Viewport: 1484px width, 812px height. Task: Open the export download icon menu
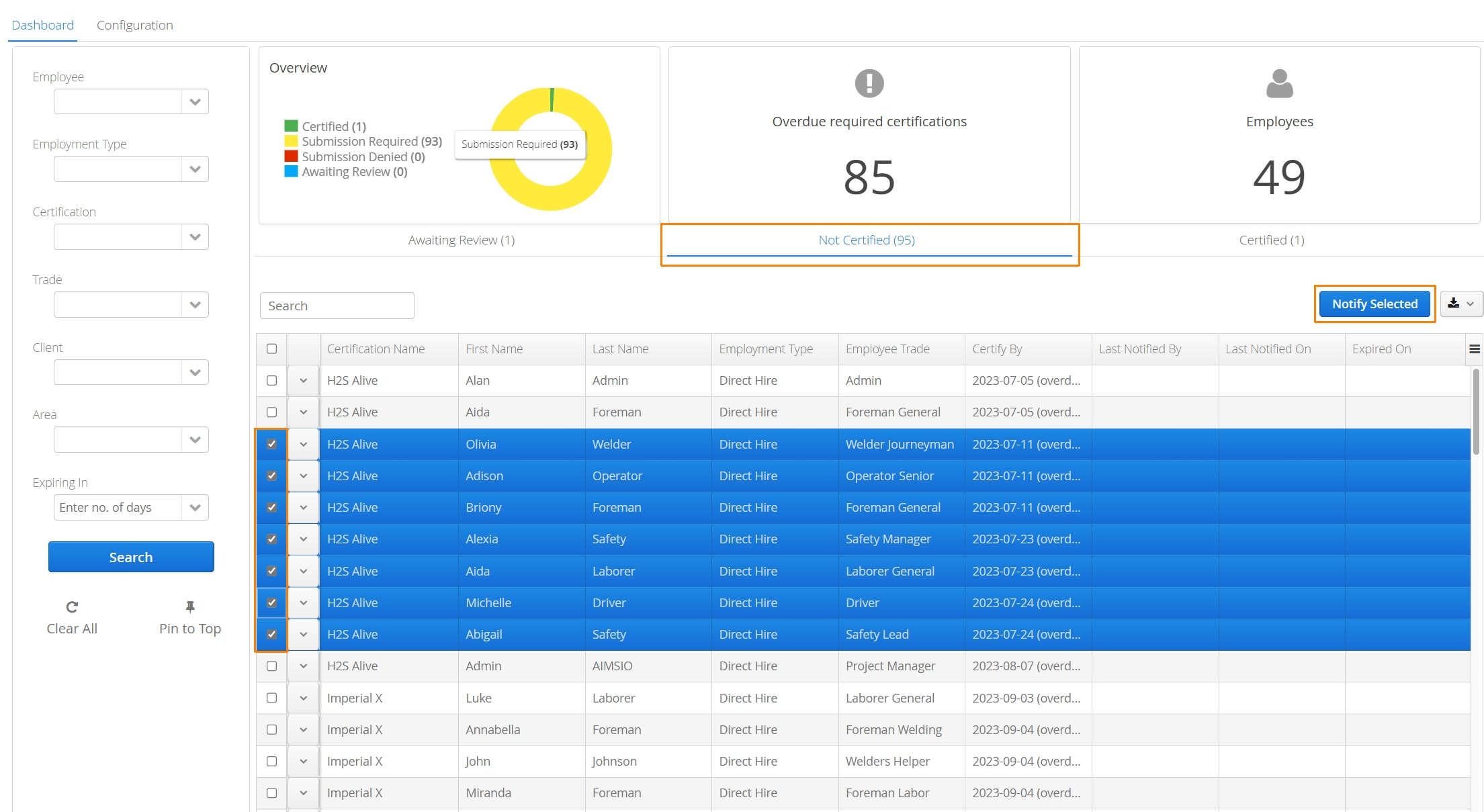coord(1461,304)
